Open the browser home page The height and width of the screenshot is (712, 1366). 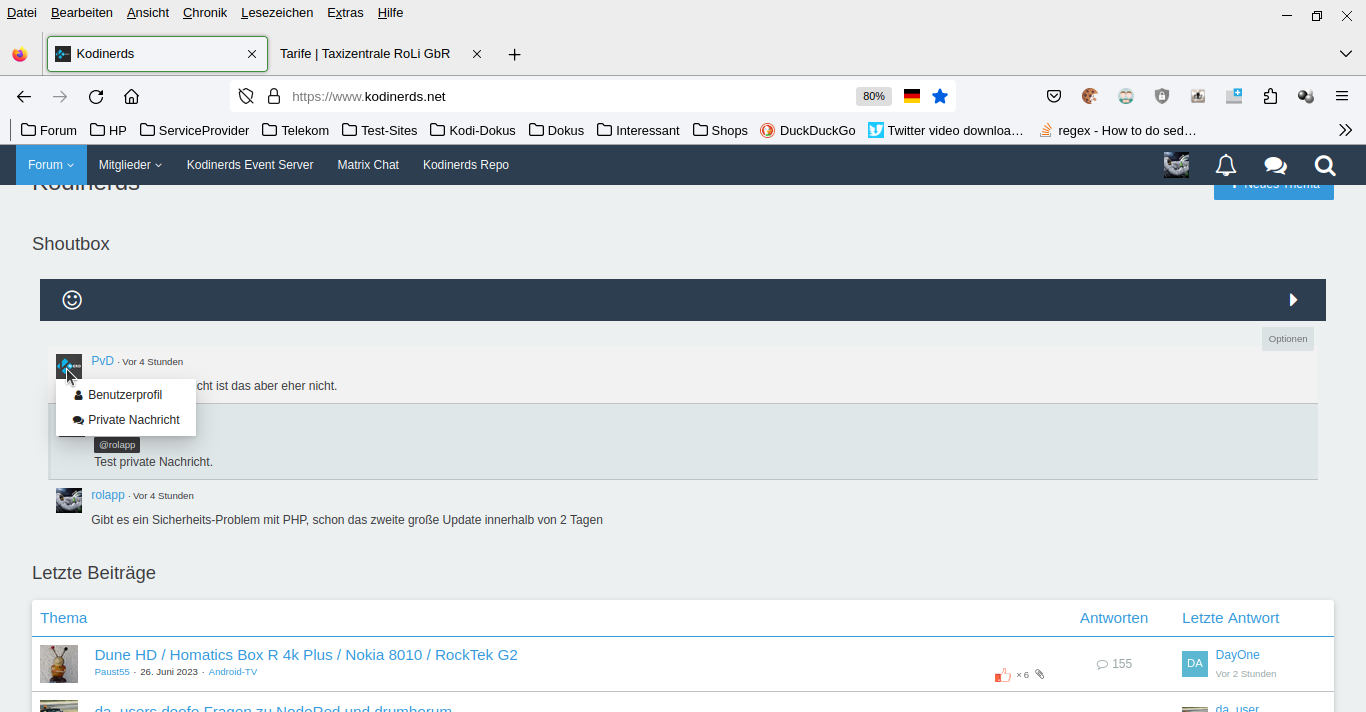[131, 97]
